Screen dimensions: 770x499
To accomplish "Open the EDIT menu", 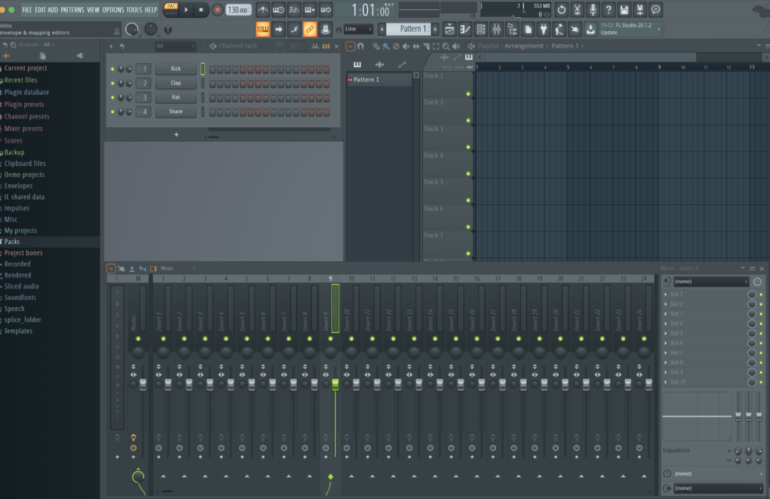I will pos(40,9).
